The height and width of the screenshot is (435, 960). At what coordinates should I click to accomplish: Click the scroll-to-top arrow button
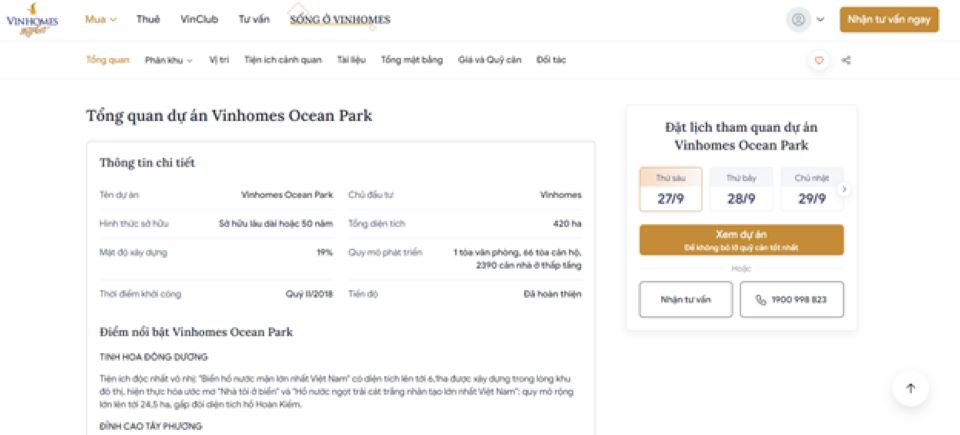coord(910,388)
